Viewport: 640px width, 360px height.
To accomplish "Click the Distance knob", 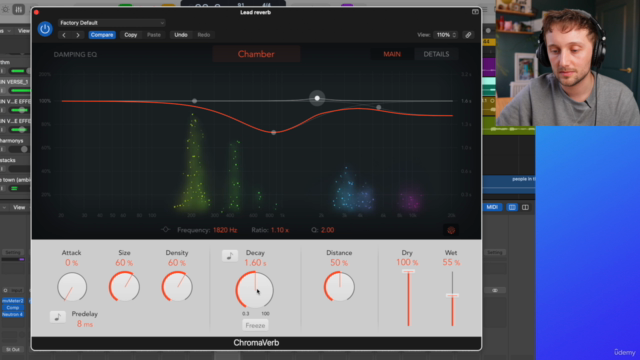I will pos(339,287).
